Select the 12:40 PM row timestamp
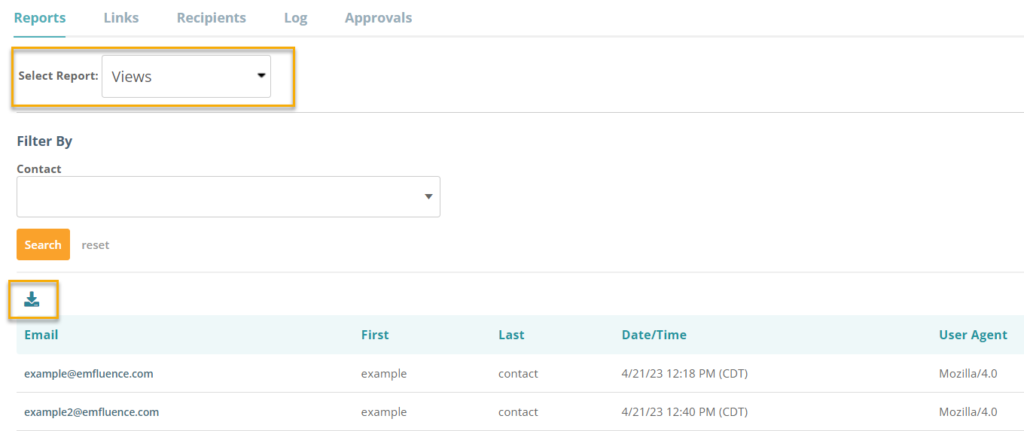This screenshot has height=431, width=1024. coord(684,412)
